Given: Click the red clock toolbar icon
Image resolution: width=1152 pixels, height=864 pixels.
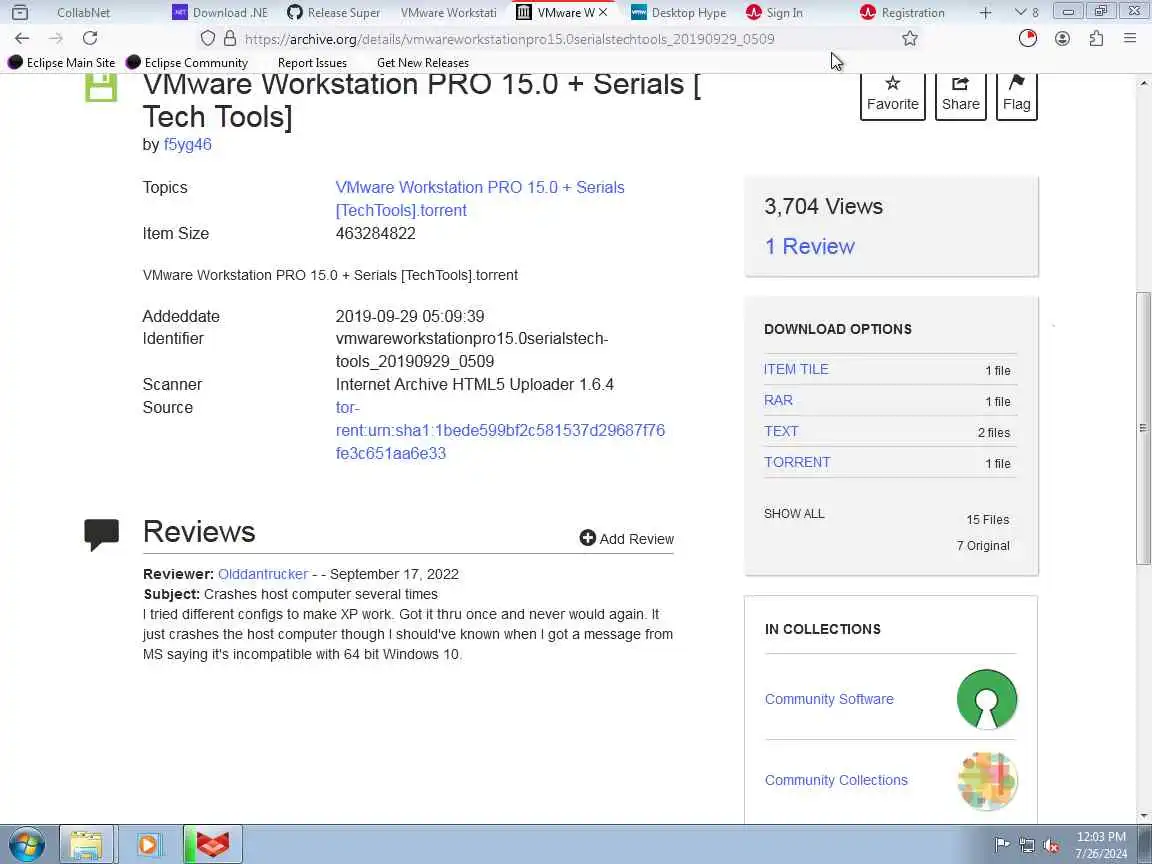Looking at the screenshot, I should click(1028, 38).
